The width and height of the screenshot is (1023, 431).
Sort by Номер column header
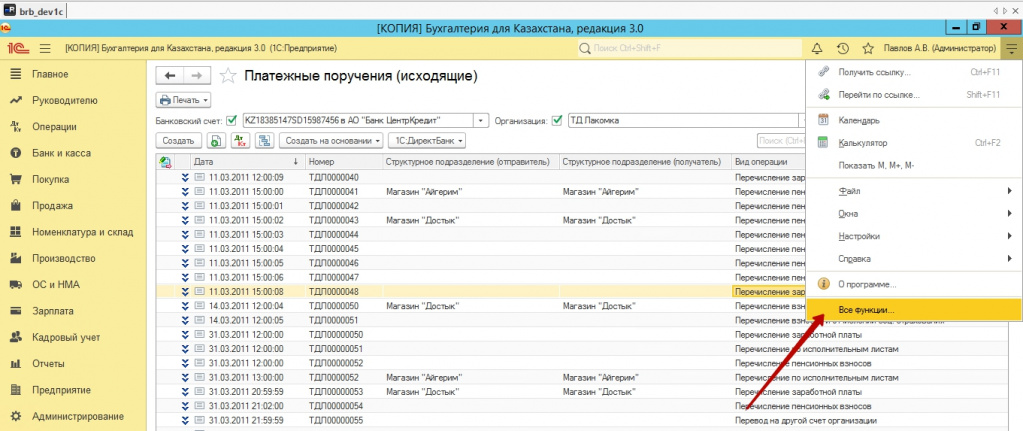click(x=343, y=161)
